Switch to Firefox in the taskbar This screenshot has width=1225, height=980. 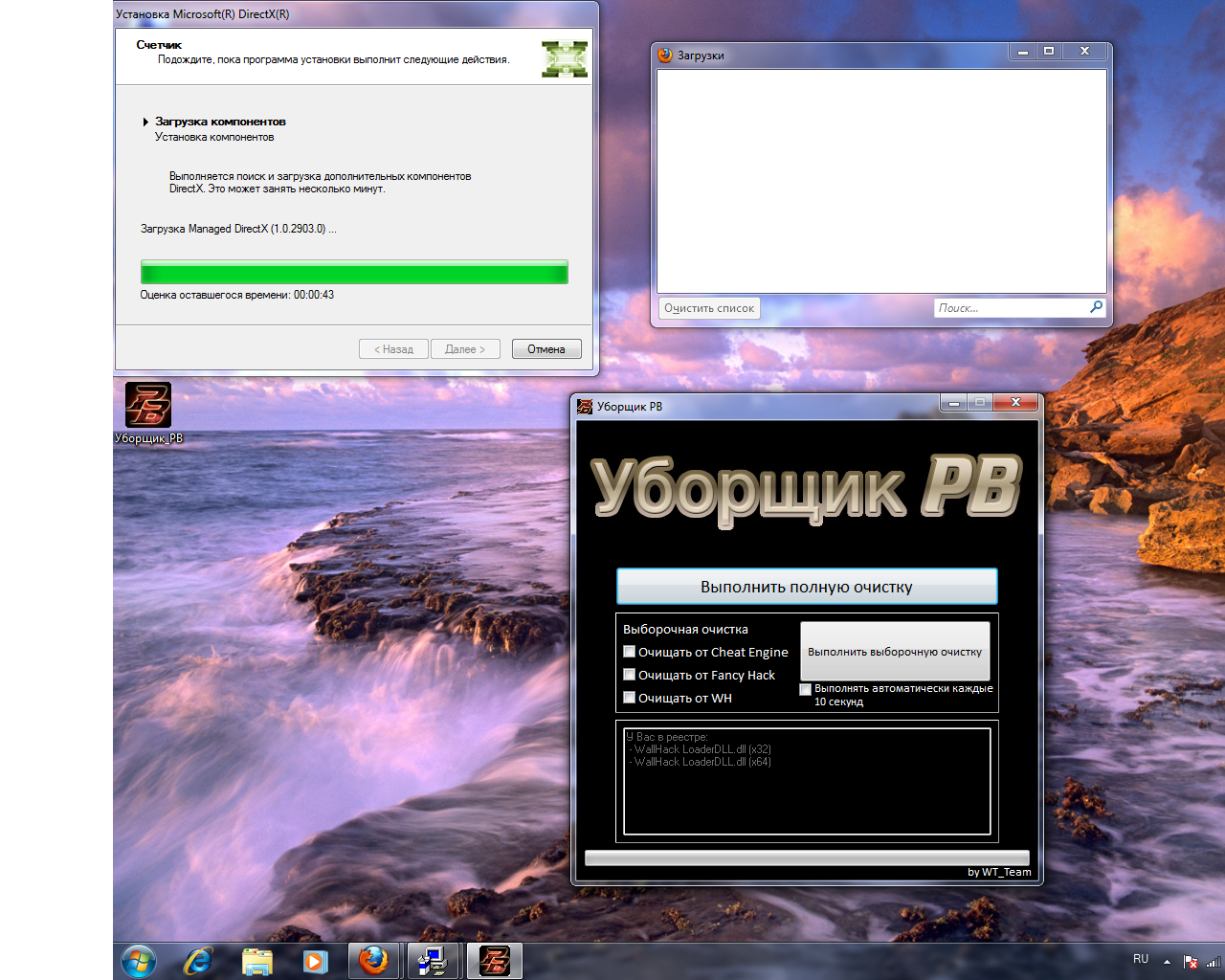point(373,960)
